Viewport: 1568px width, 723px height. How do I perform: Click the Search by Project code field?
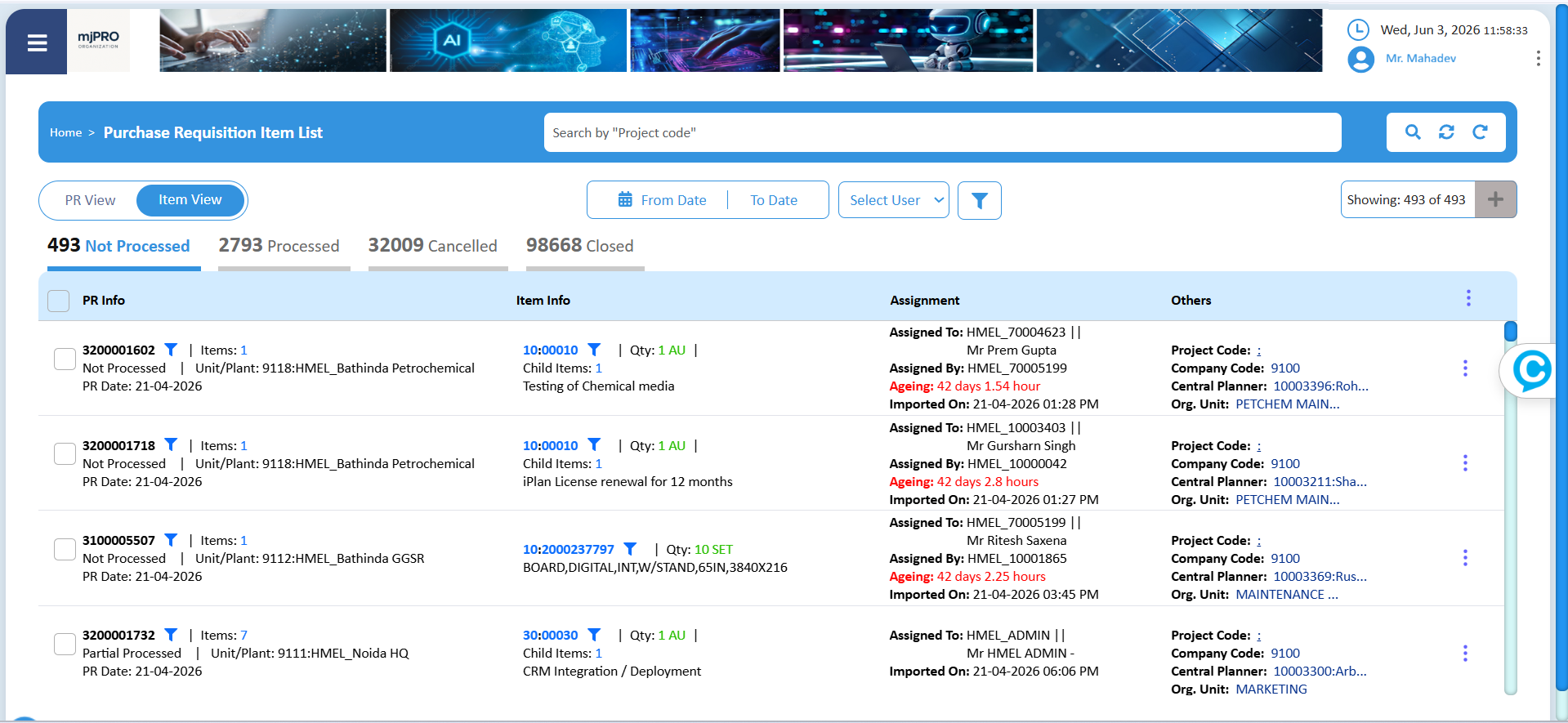click(x=942, y=132)
